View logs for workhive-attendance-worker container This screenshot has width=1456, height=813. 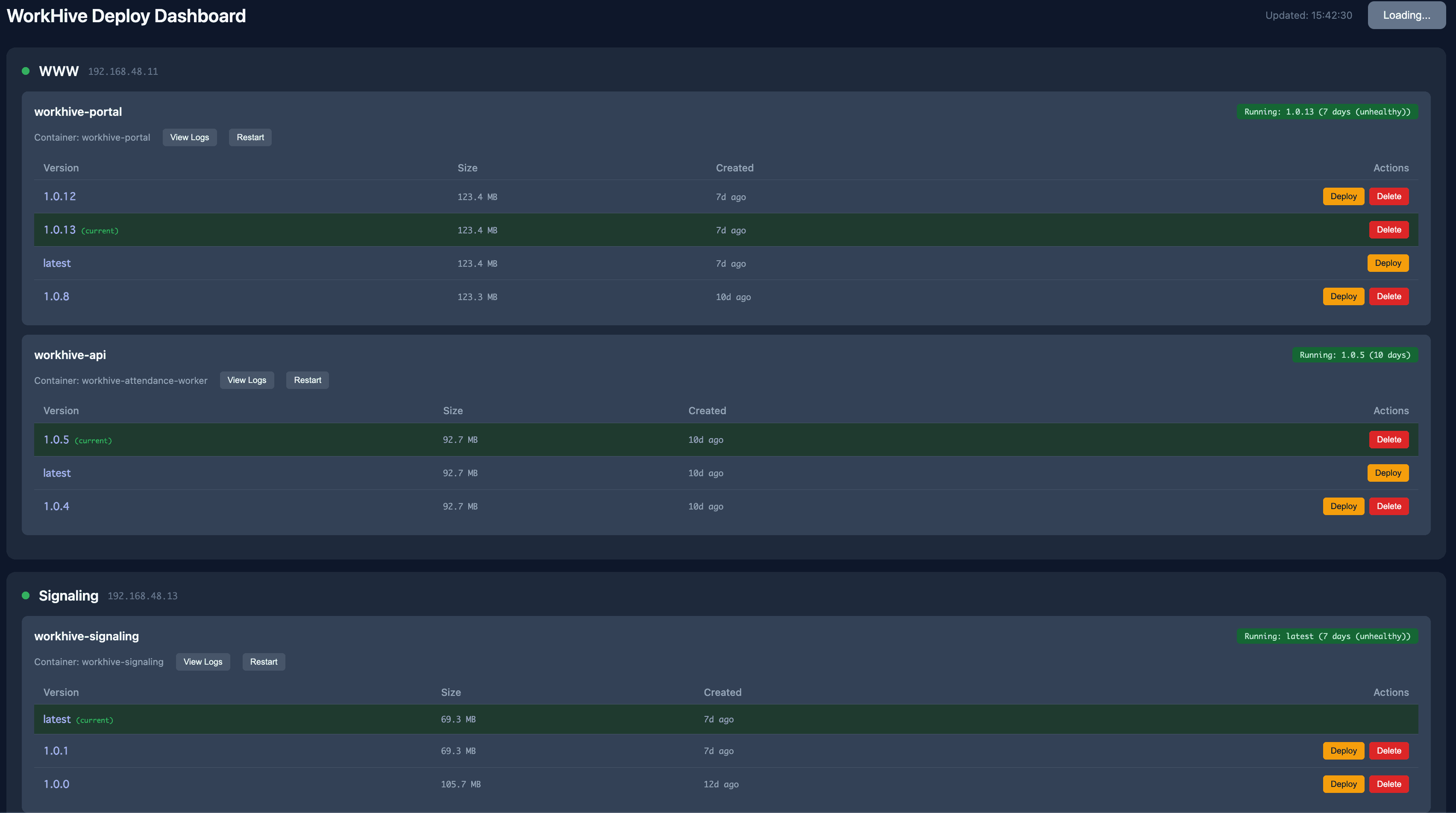click(247, 380)
